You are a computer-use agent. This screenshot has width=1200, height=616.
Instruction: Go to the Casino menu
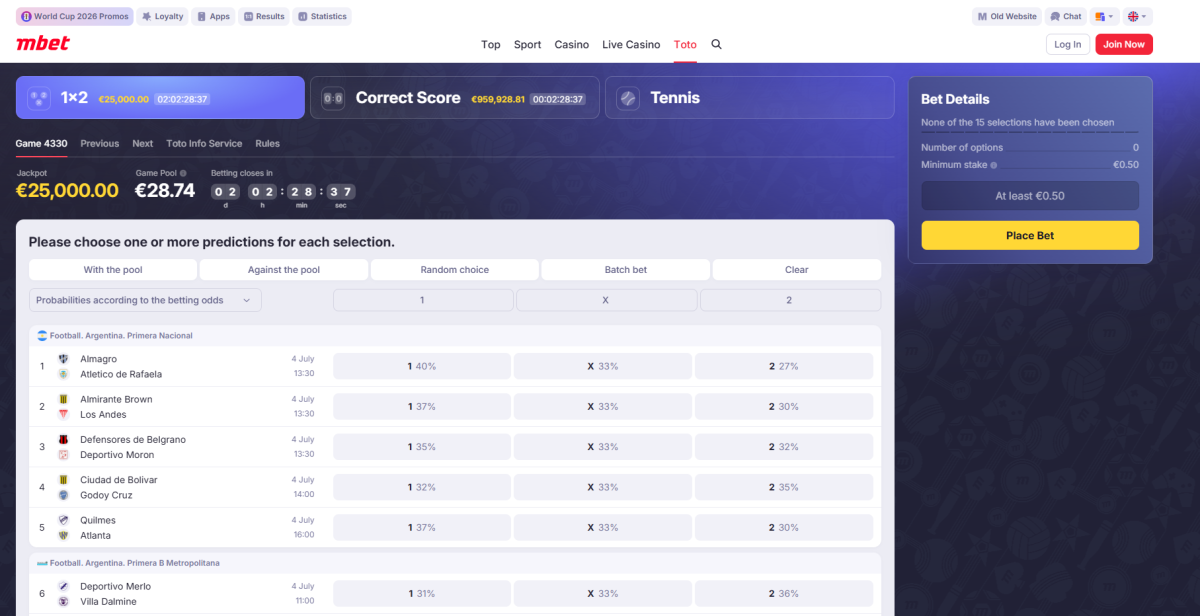coord(572,44)
